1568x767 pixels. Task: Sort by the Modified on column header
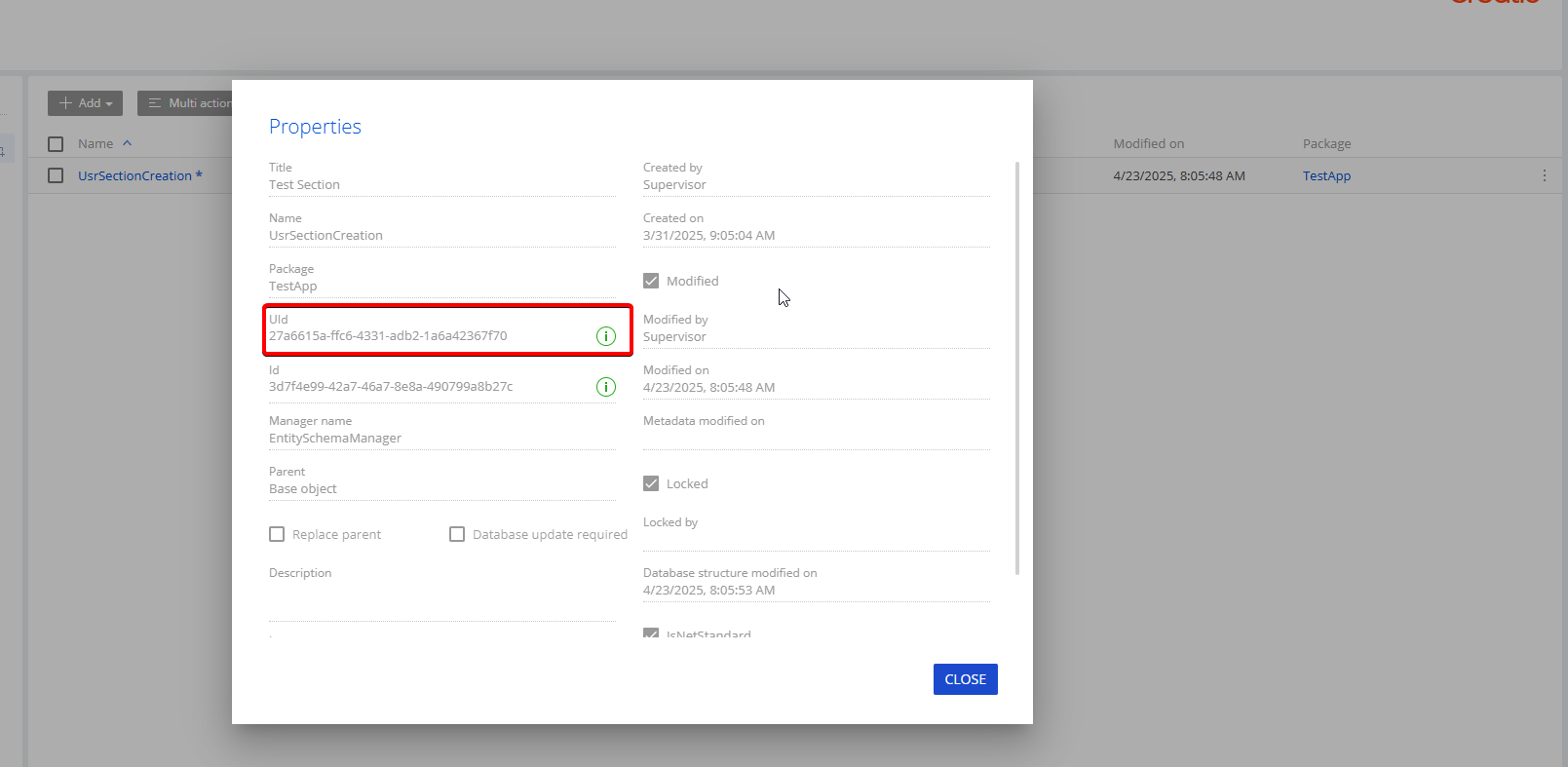tap(1149, 144)
